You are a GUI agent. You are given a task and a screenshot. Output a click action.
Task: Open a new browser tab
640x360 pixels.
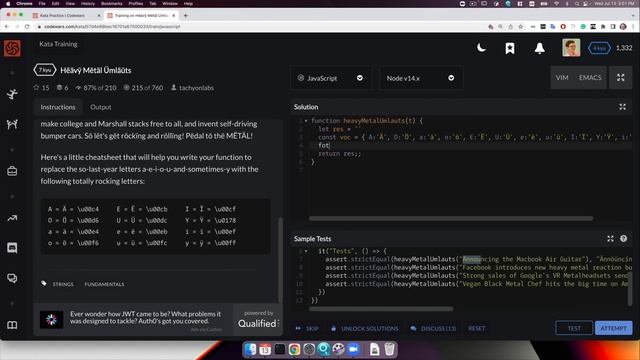[185, 16]
